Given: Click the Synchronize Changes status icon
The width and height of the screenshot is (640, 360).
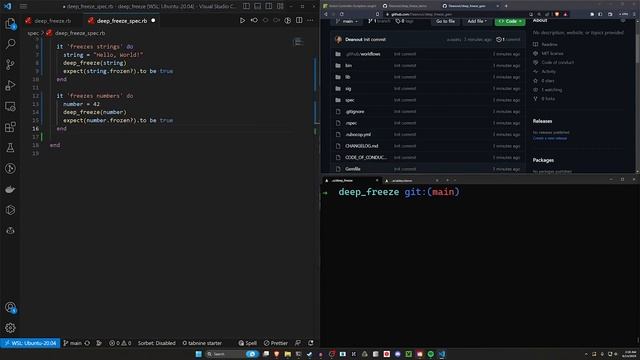Looking at the screenshot, I should click(87, 343).
